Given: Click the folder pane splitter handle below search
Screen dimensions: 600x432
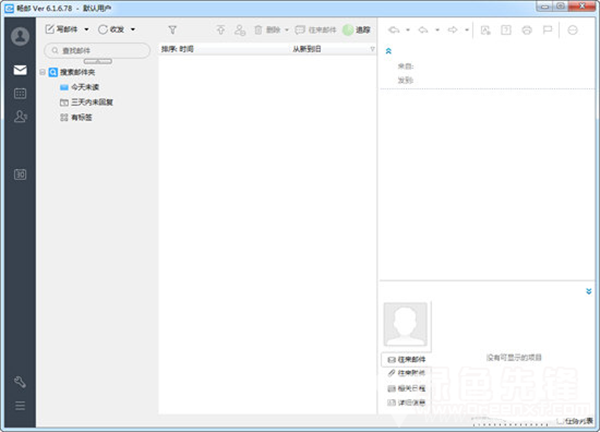Looking at the screenshot, I should (x=98, y=61).
